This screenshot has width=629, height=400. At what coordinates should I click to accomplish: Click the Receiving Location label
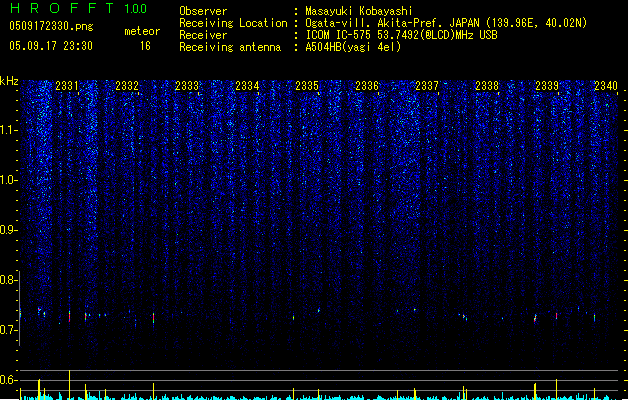pos(233,23)
